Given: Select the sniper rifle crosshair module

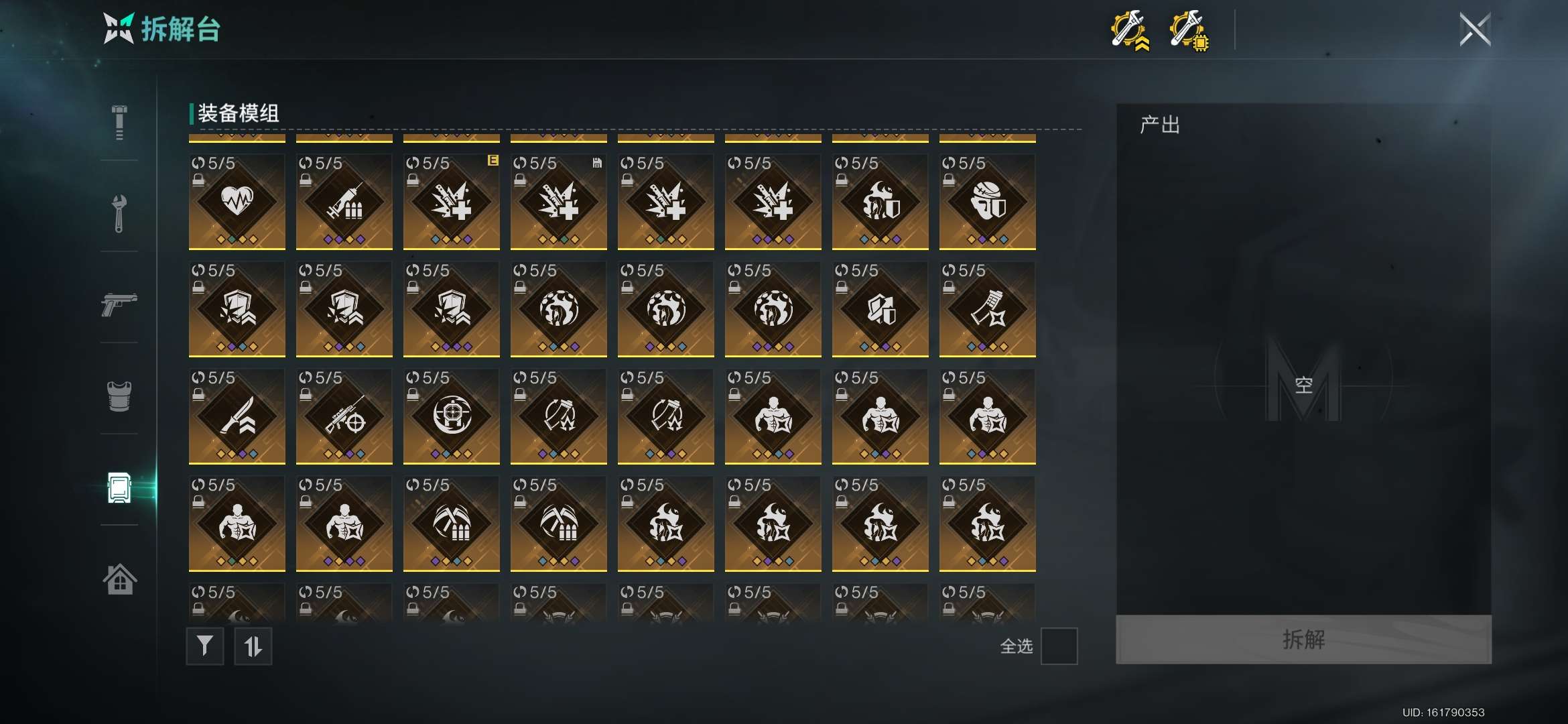Looking at the screenshot, I should (x=344, y=416).
